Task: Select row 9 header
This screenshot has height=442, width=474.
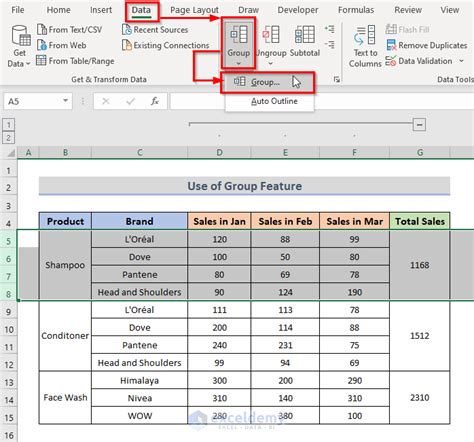Action: pos(9,312)
